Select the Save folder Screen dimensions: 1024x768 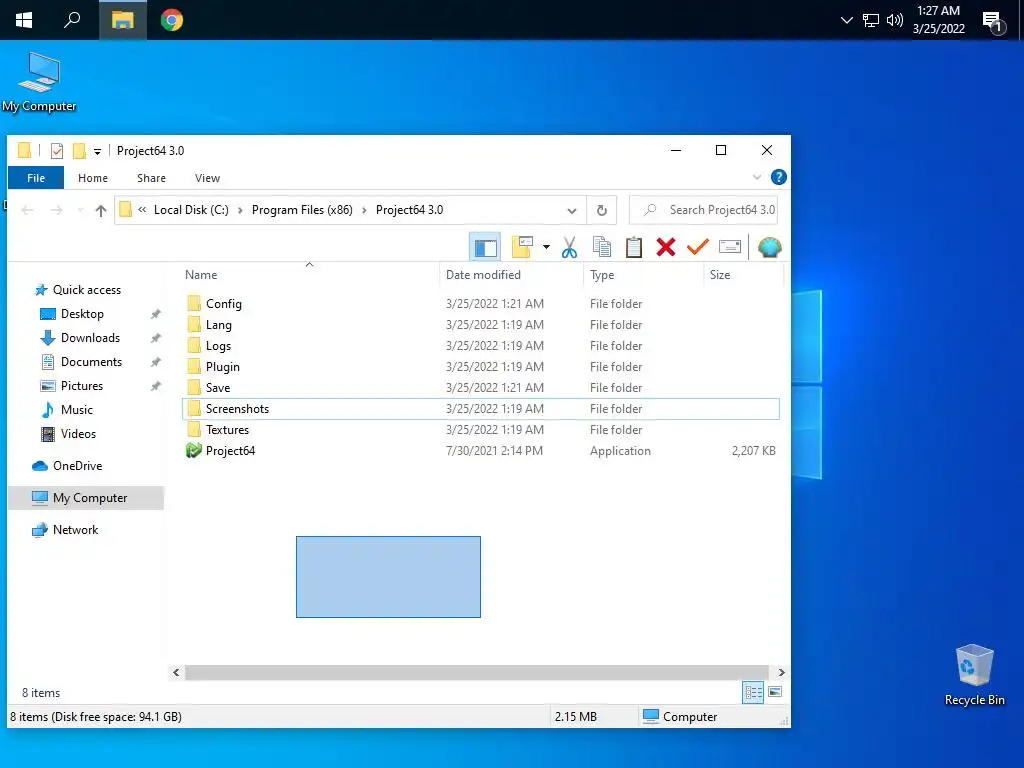tap(481, 387)
